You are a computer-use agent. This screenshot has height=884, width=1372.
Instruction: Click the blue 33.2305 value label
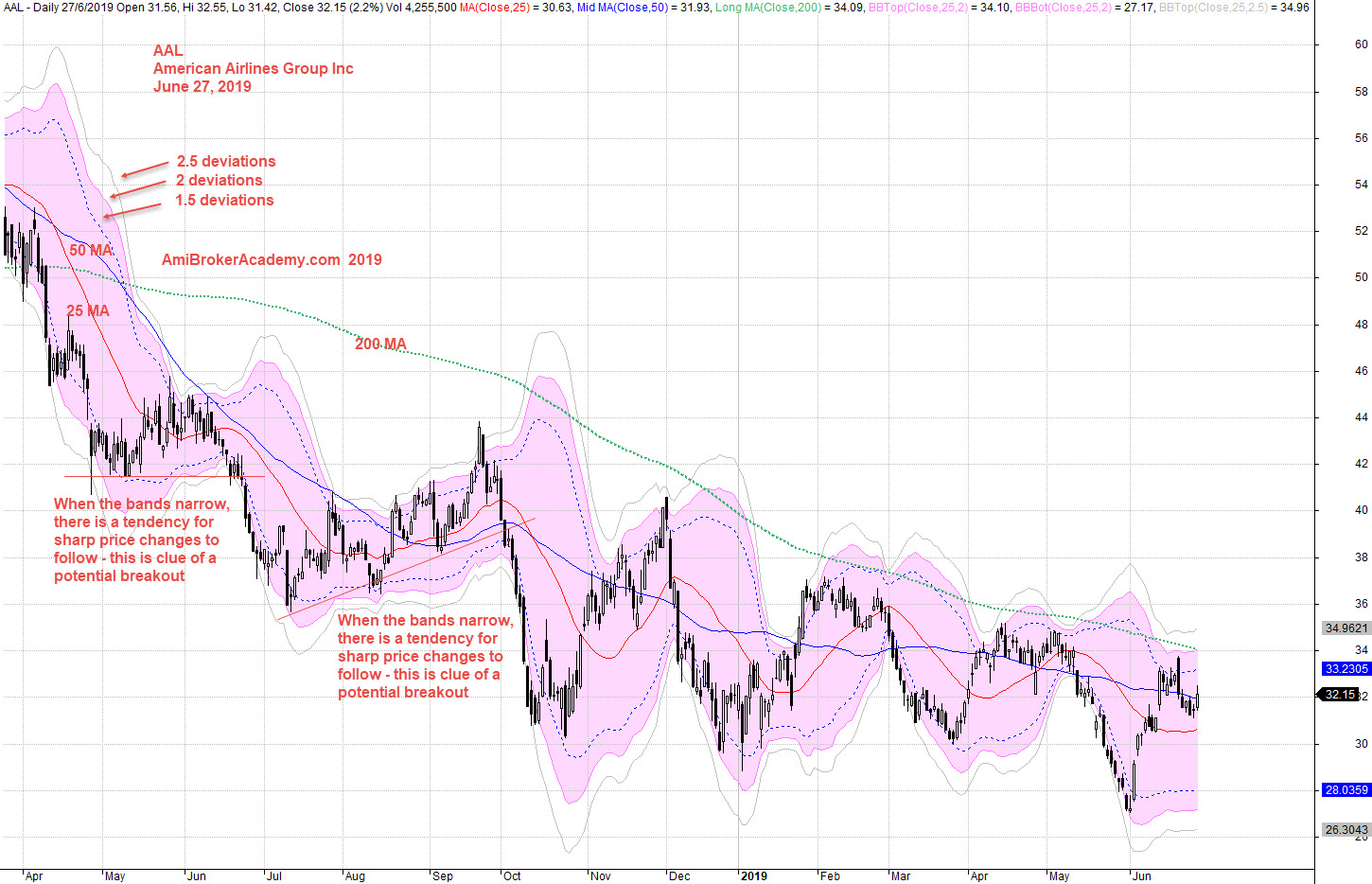click(x=1346, y=668)
